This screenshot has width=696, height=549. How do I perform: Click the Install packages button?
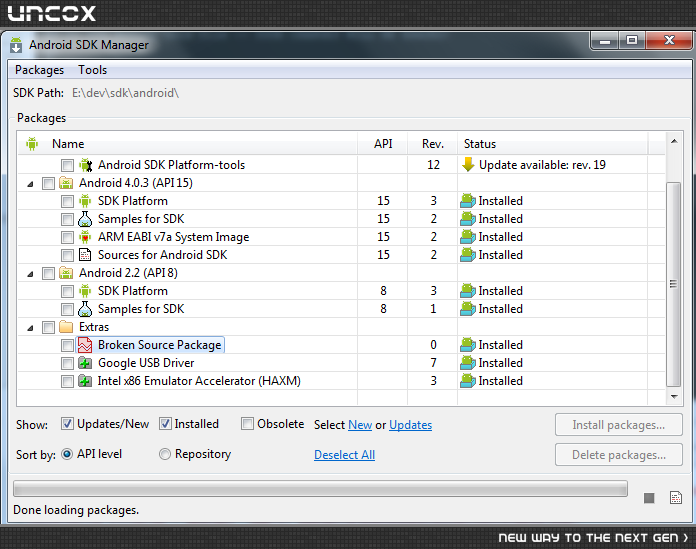tap(618, 425)
